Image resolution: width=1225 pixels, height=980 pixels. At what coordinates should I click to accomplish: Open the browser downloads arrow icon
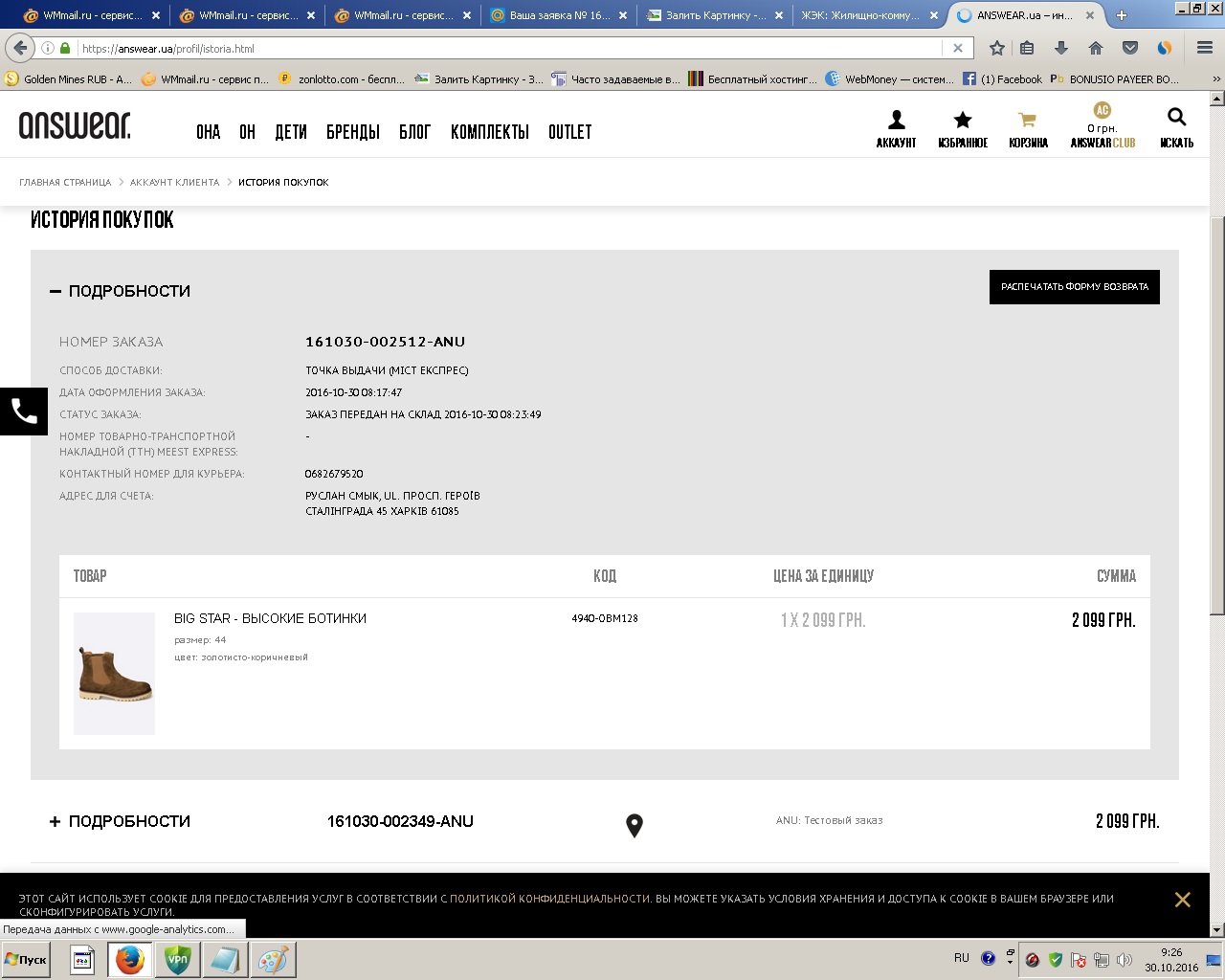pos(1060,48)
